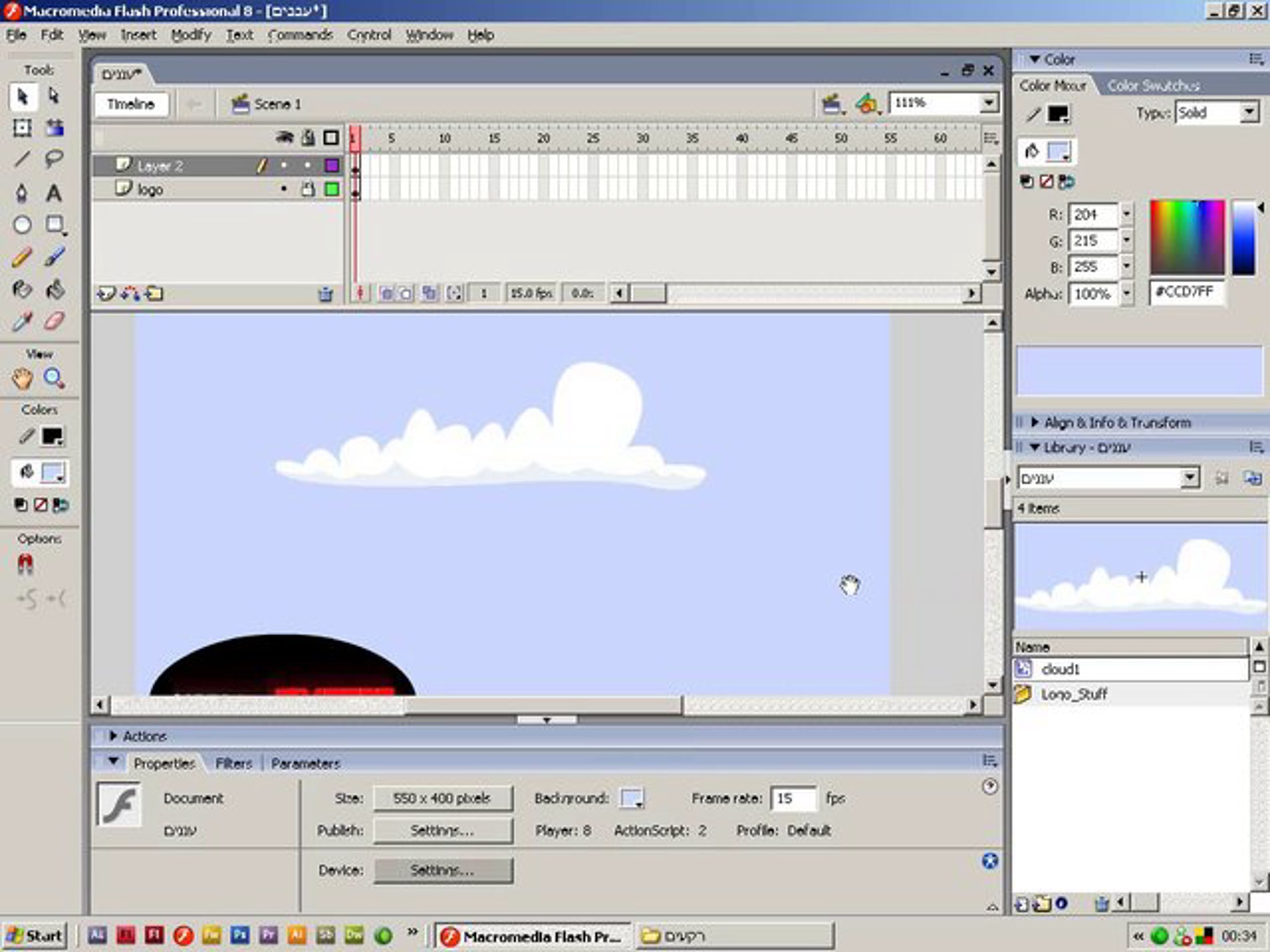Click the Publish Settings button
The height and width of the screenshot is (952, 1270).
[x=442, y=830]
